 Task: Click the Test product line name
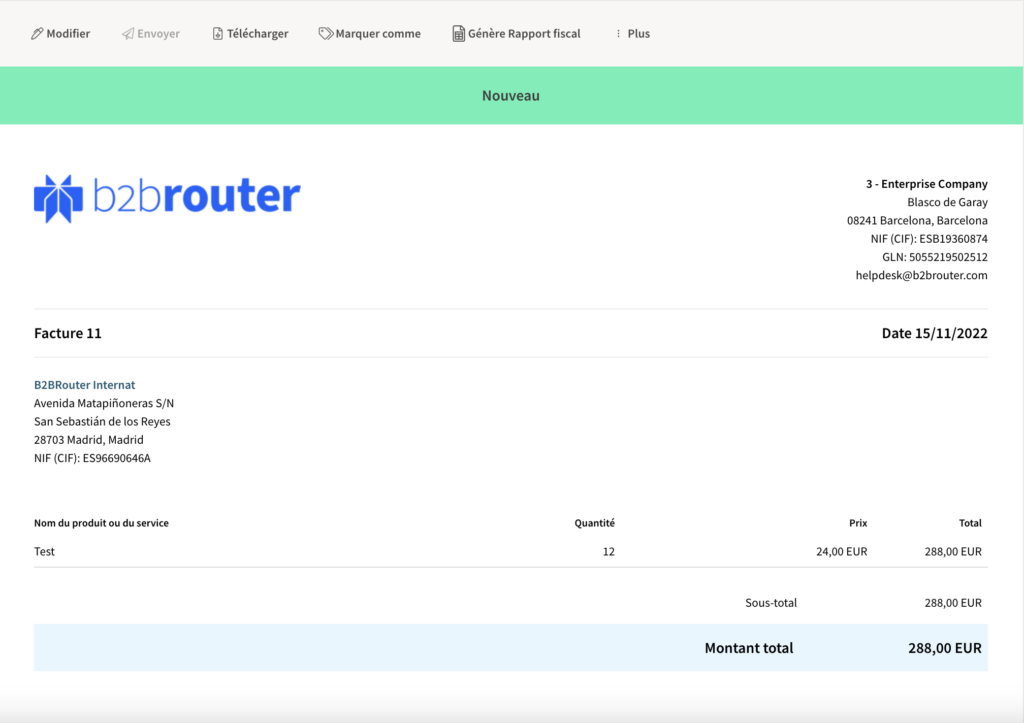click(x=44, y=551)
